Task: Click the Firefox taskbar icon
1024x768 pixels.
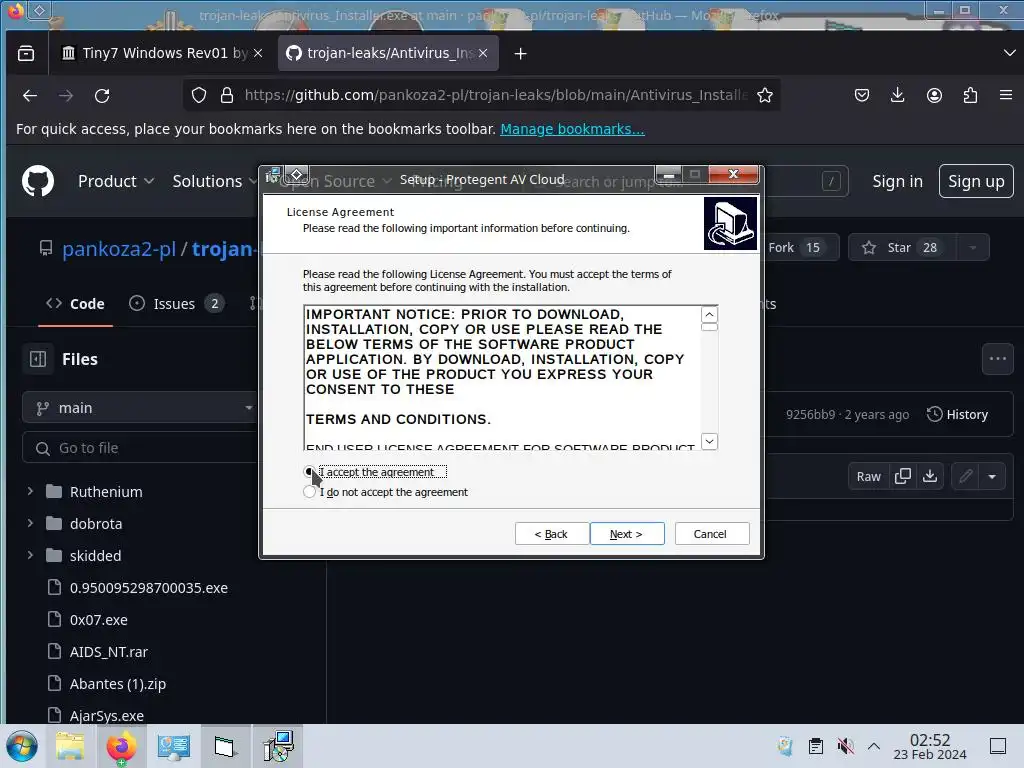Action: pyautogui.click(x=121, y=746)
